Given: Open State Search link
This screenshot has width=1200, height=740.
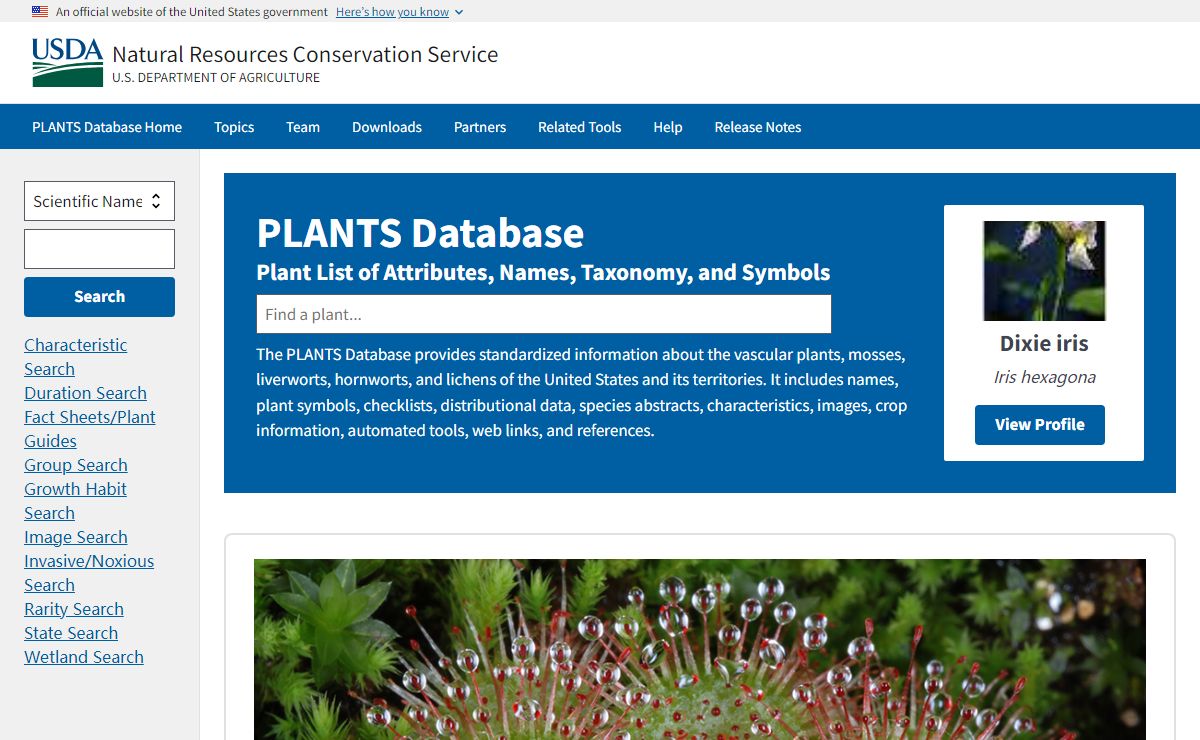Looking at the screenshot, I should click(71, 633).
